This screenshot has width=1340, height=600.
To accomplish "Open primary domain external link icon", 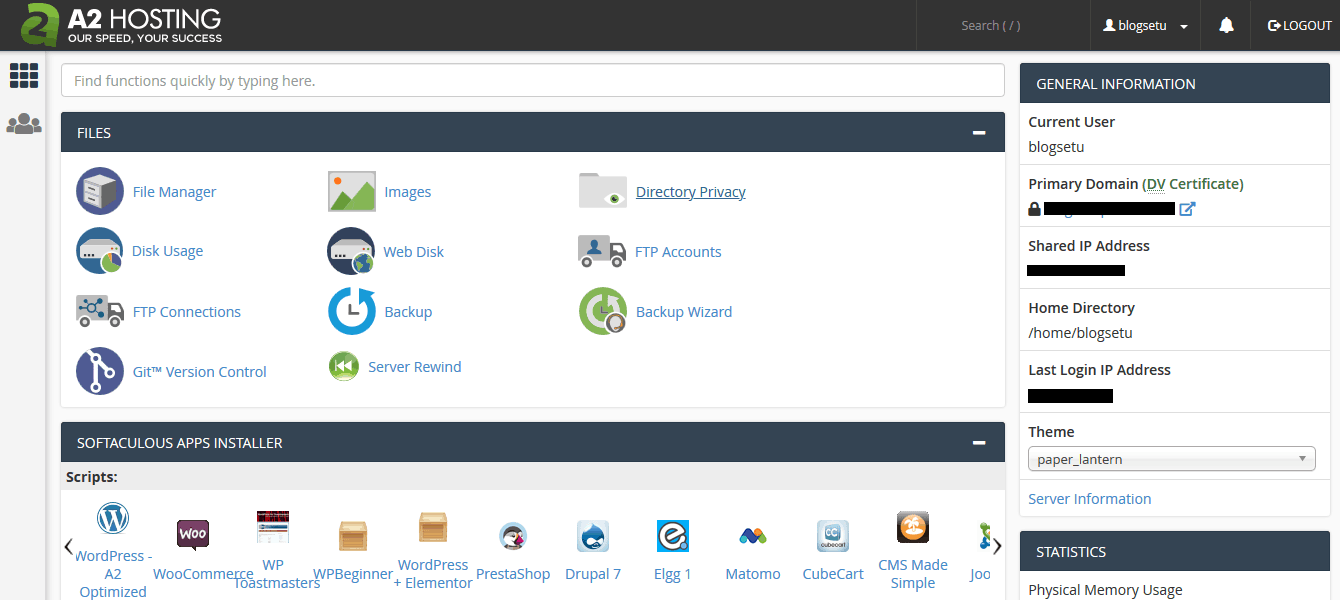I will (1187, 209).
